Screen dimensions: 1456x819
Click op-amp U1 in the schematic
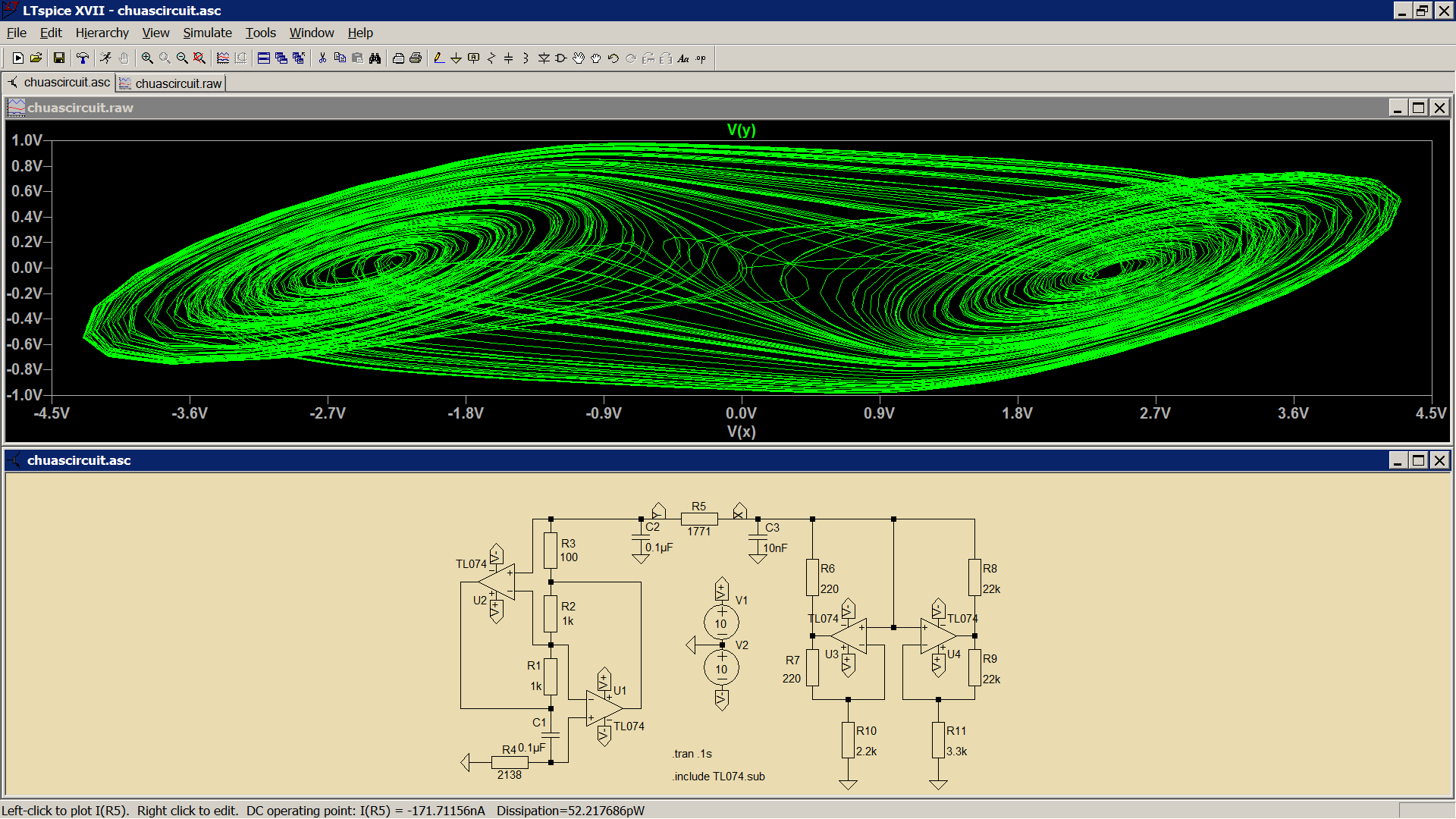604,708
